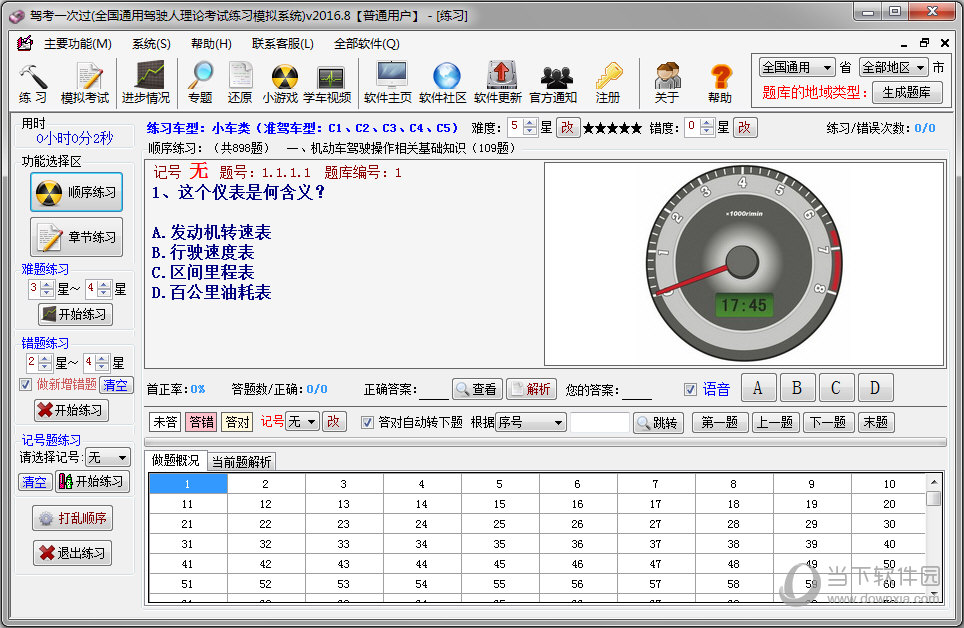Image resolution: width=964 pixels, height=628 pixels.
Task: Open 根据 序号 dropdown
Action: [x=531, y=422]
